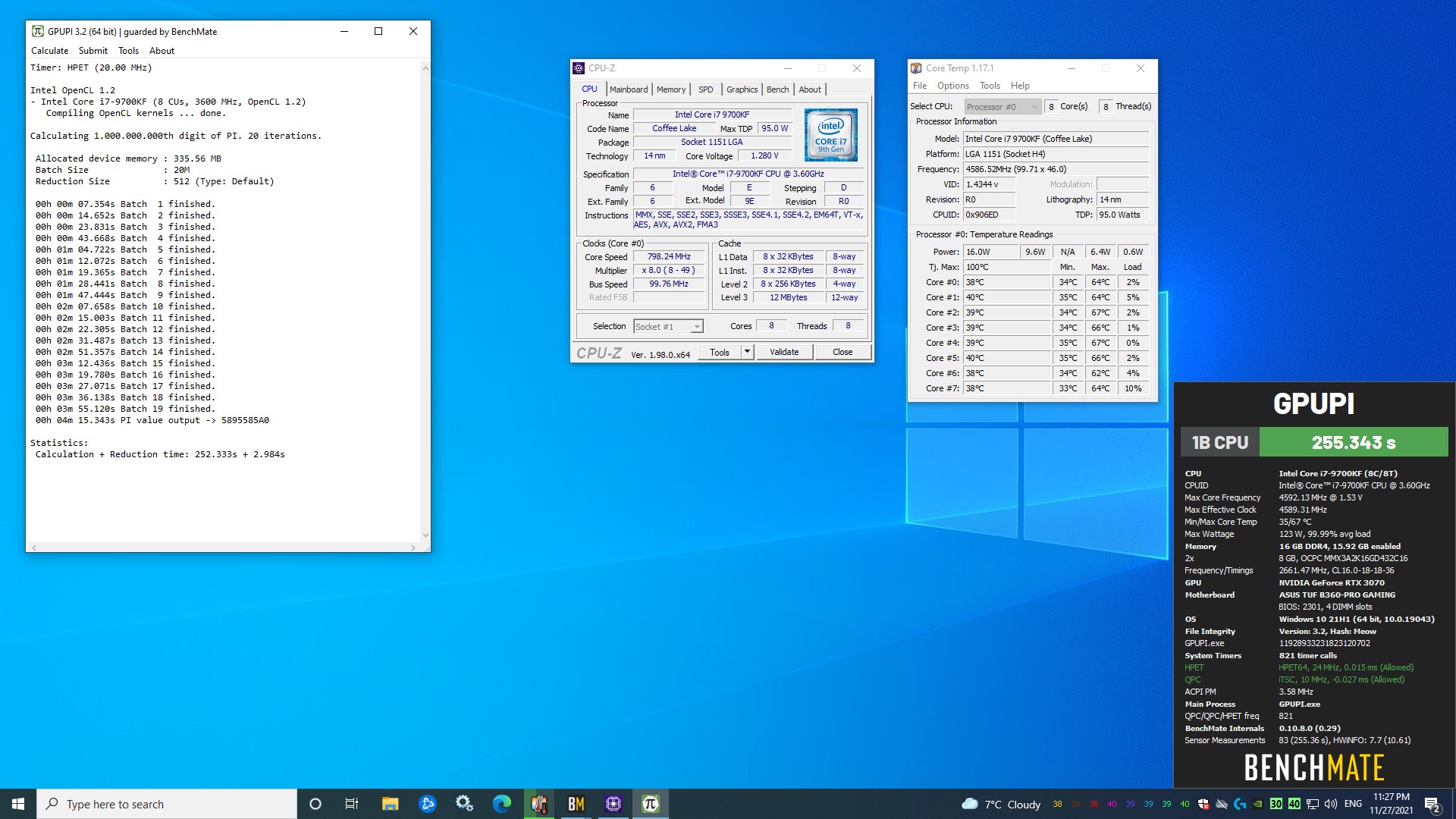Image resolution: width=1456 pixels, height=819 pixels.
Task: Open the notification center icon
Action: click(x=1432, y=805)
